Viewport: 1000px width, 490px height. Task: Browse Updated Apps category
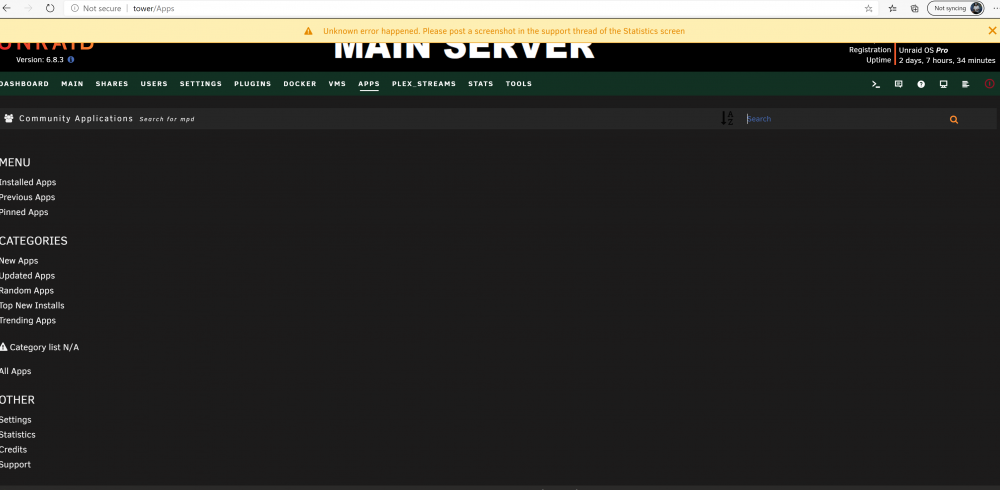tap(27, 276)
